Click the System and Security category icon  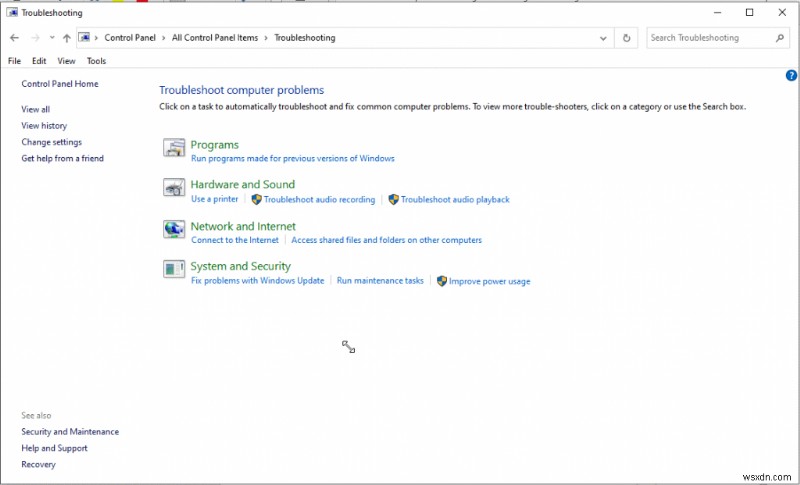tap(174, 269)
